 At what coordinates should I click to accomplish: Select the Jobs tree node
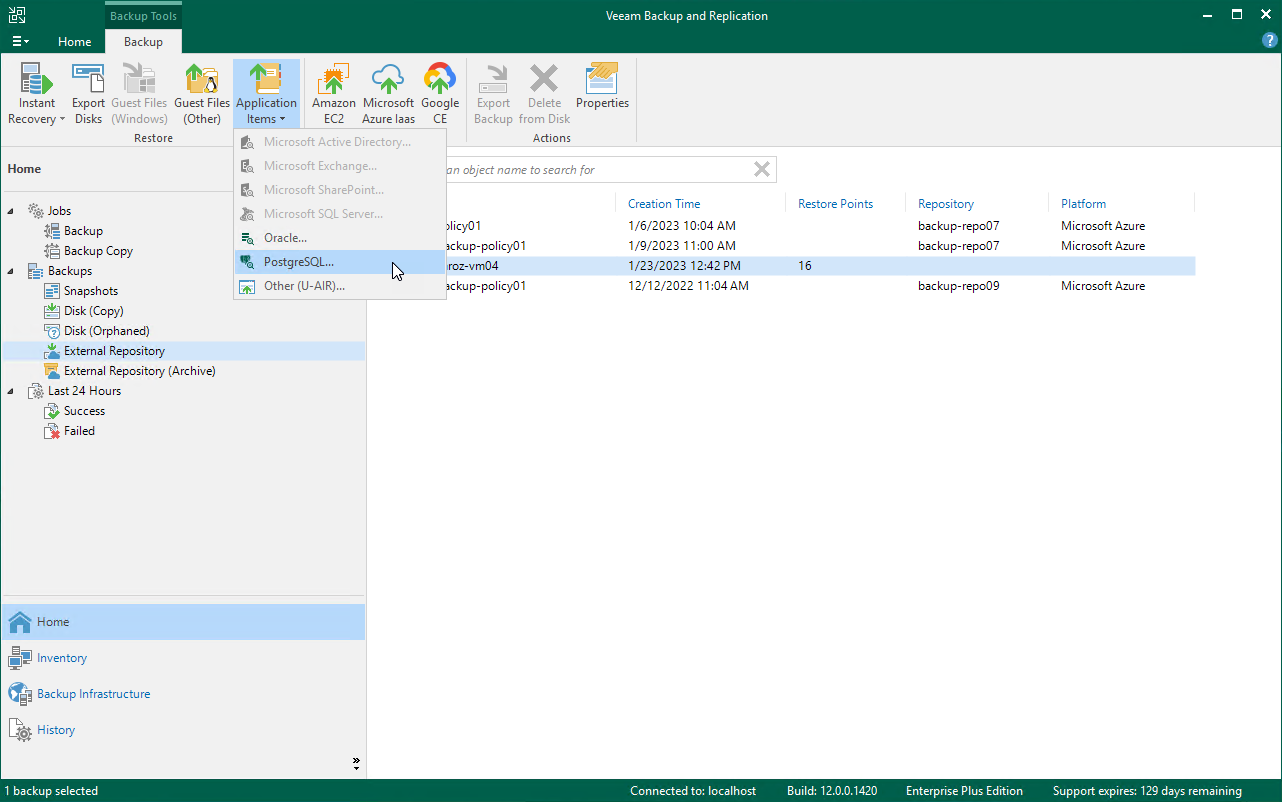[59, 211]
